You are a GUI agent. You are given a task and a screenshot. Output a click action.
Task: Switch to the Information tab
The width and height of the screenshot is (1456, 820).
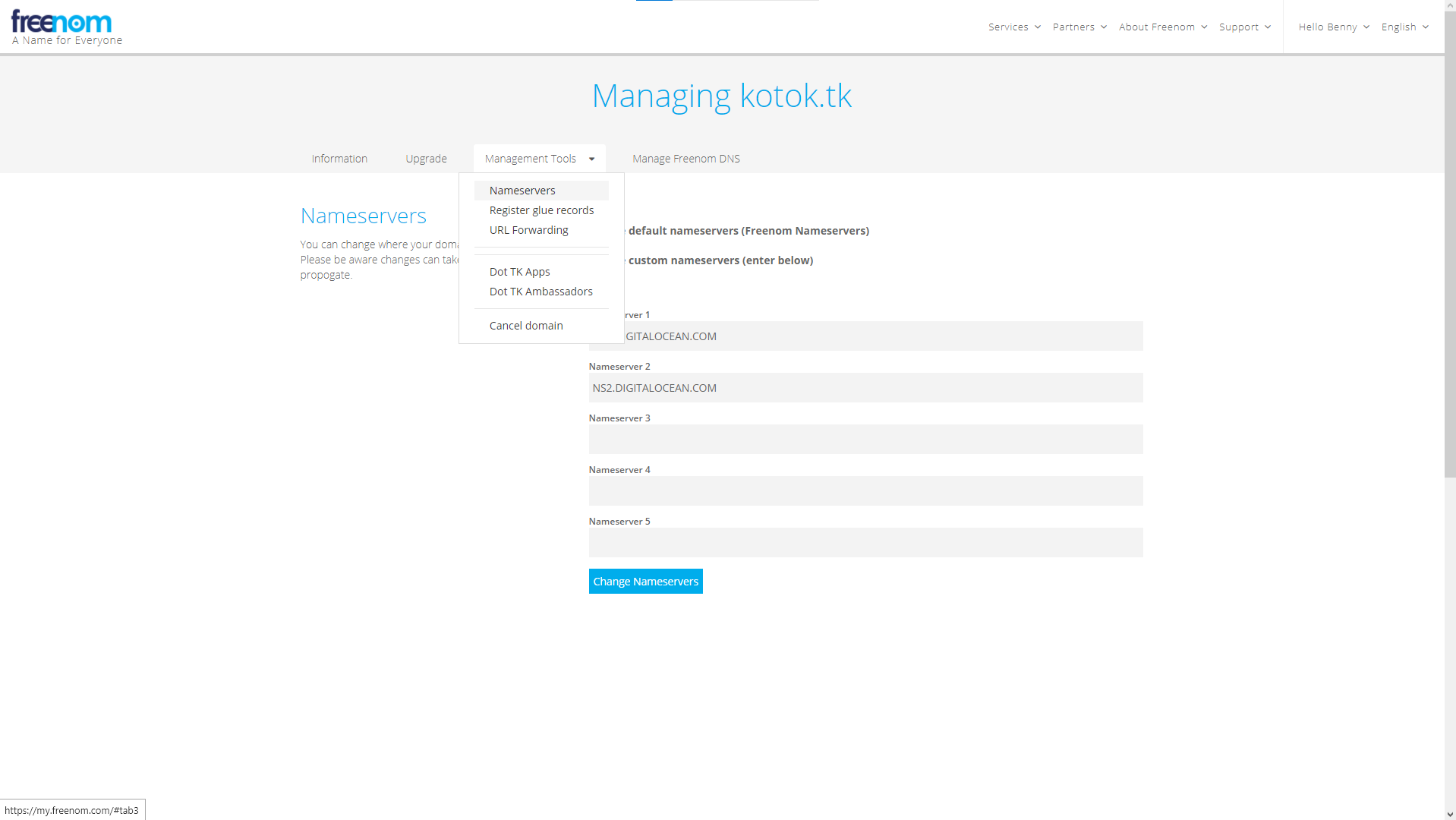339,159
